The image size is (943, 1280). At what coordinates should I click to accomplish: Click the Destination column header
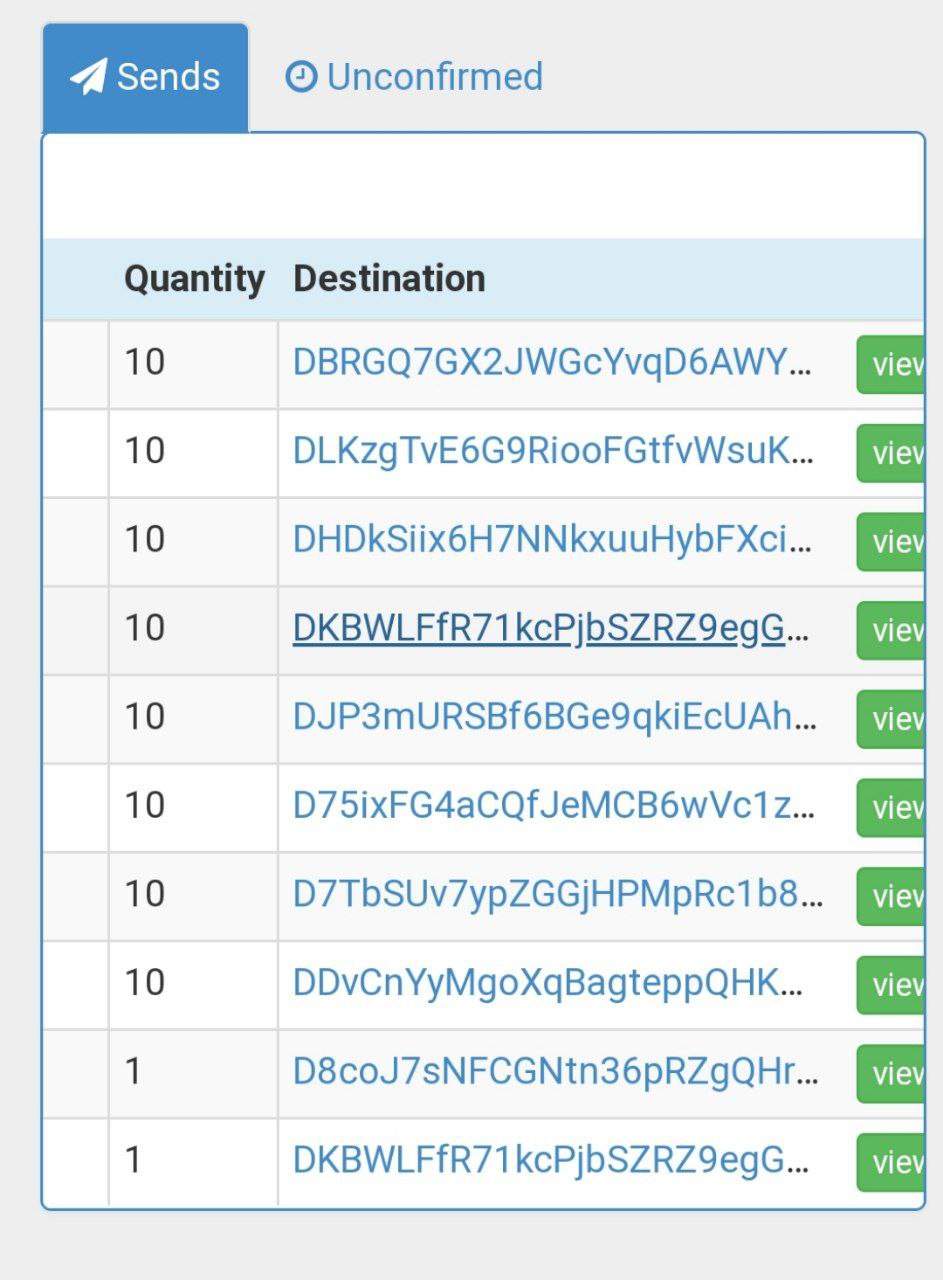389,278
